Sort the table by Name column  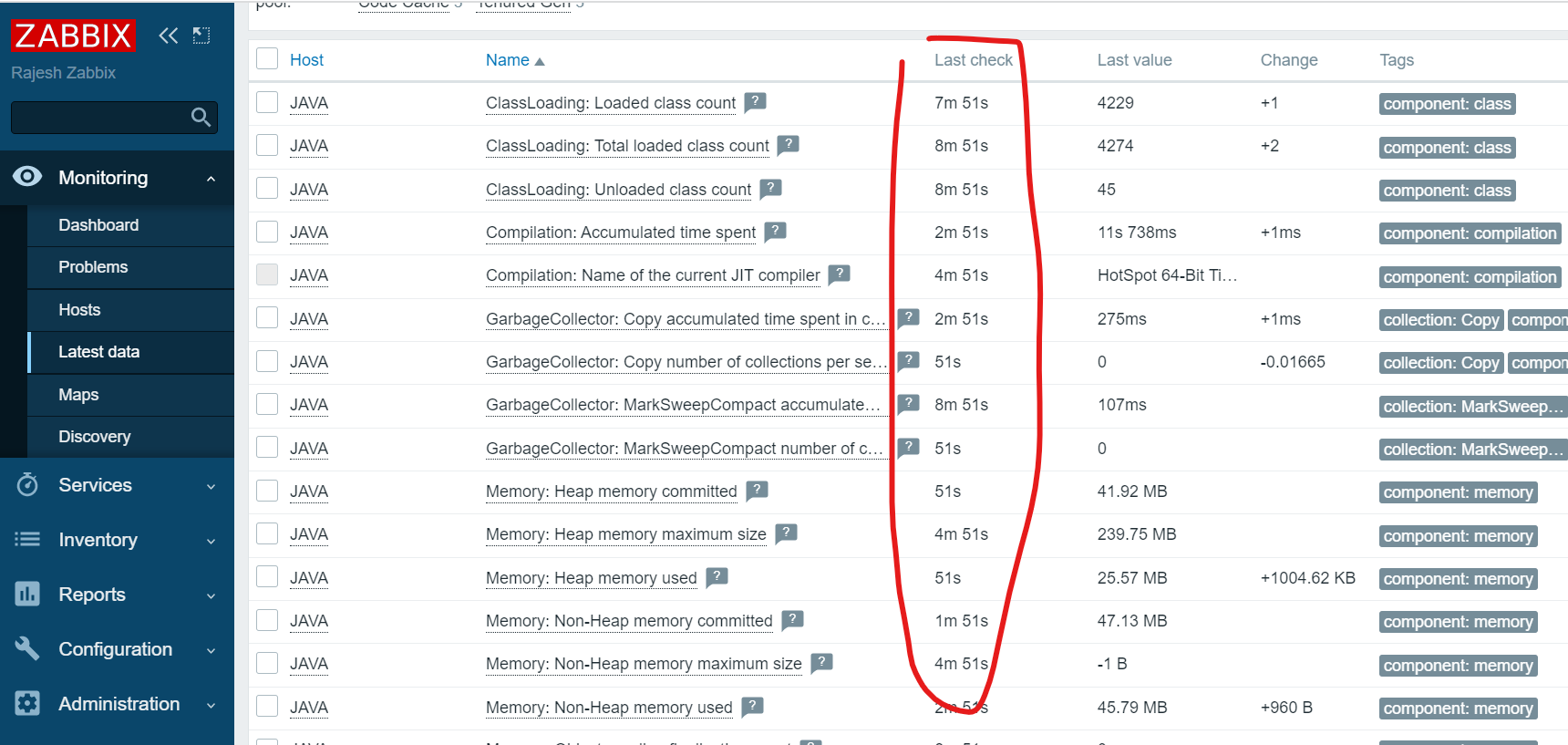pyautogui.click(x=508, y=60)
